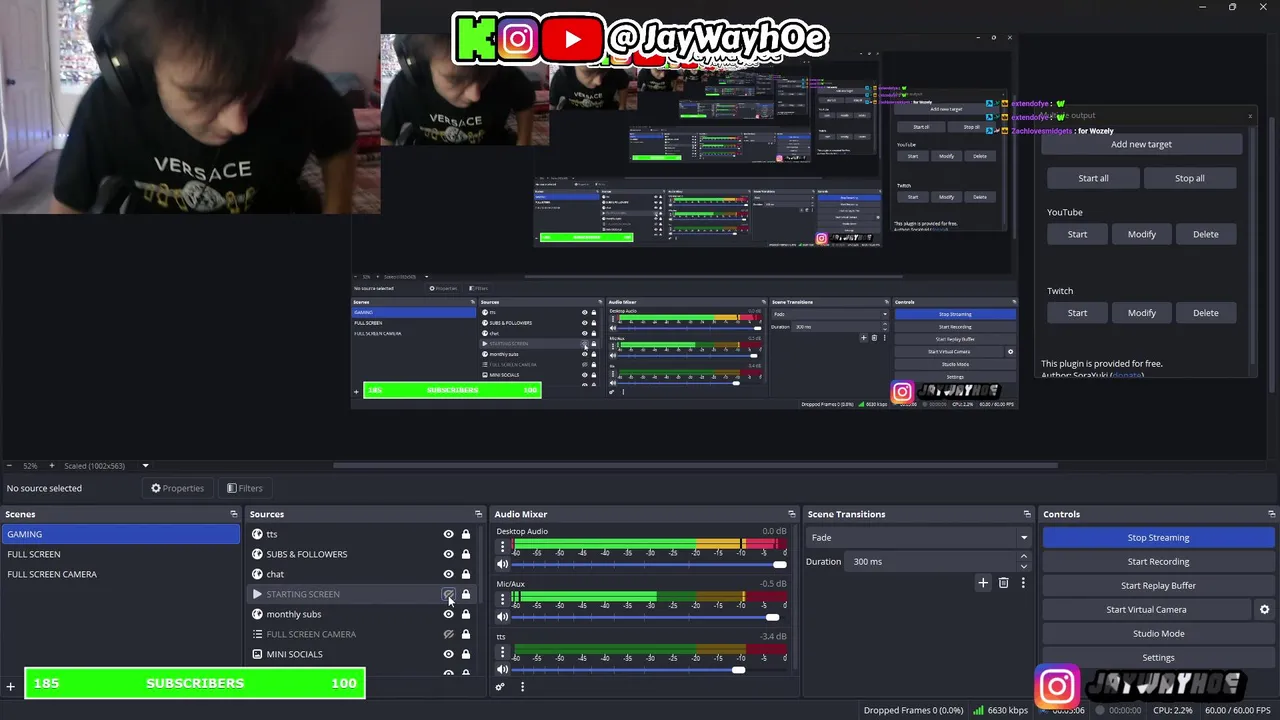
Task: Increase transition duration with up arrow
Action: point(1023,557)
